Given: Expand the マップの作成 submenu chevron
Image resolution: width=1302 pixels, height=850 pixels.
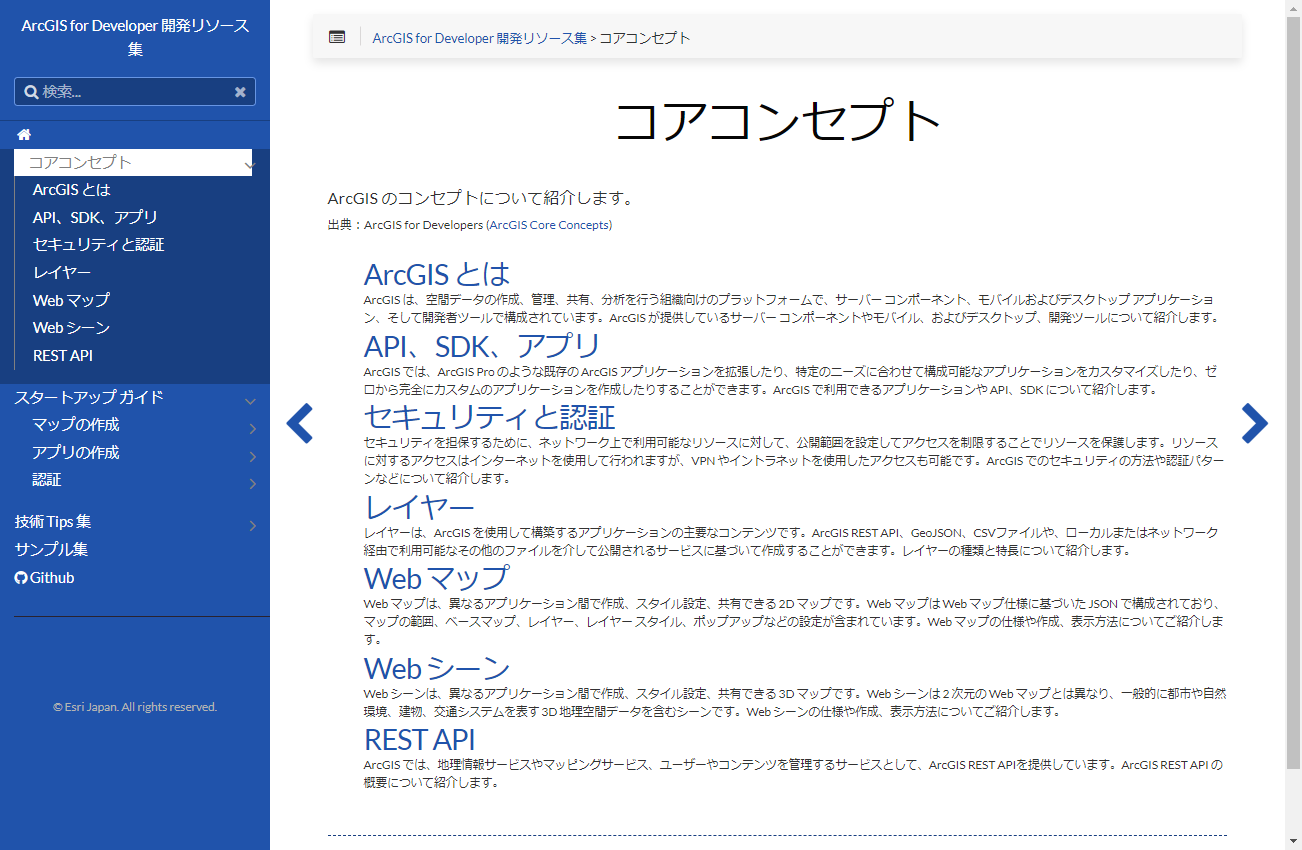Looking at the screenshot, I should [x=252, y=429].
